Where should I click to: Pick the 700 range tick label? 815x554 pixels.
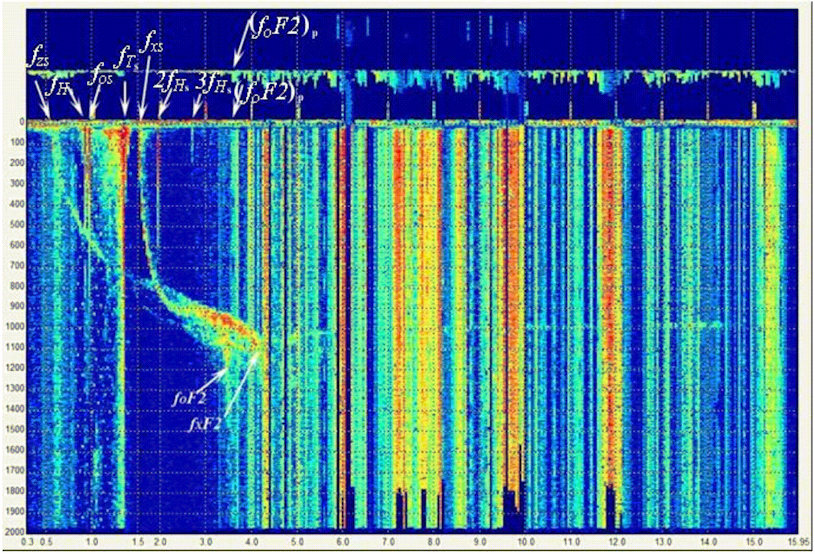pos(16,265)
